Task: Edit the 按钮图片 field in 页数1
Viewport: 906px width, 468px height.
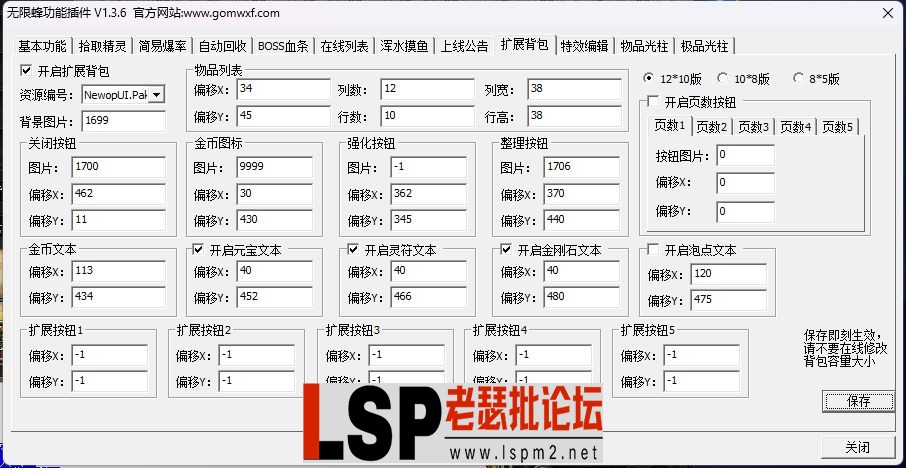Action: pos(745,155)
